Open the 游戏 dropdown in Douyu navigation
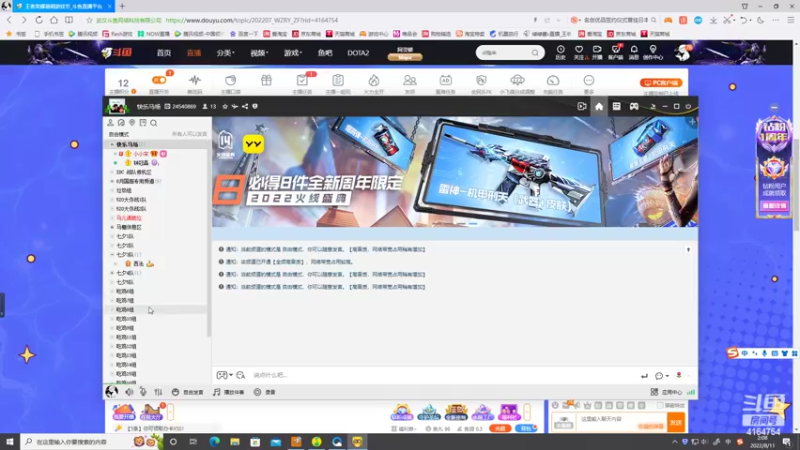This screenshot has width=800, height=450. (x=293, y=53)
